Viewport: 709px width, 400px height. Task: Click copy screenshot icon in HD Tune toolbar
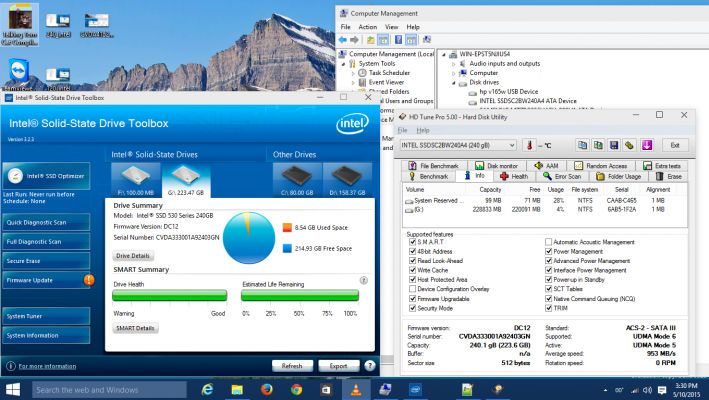[598, 145]
